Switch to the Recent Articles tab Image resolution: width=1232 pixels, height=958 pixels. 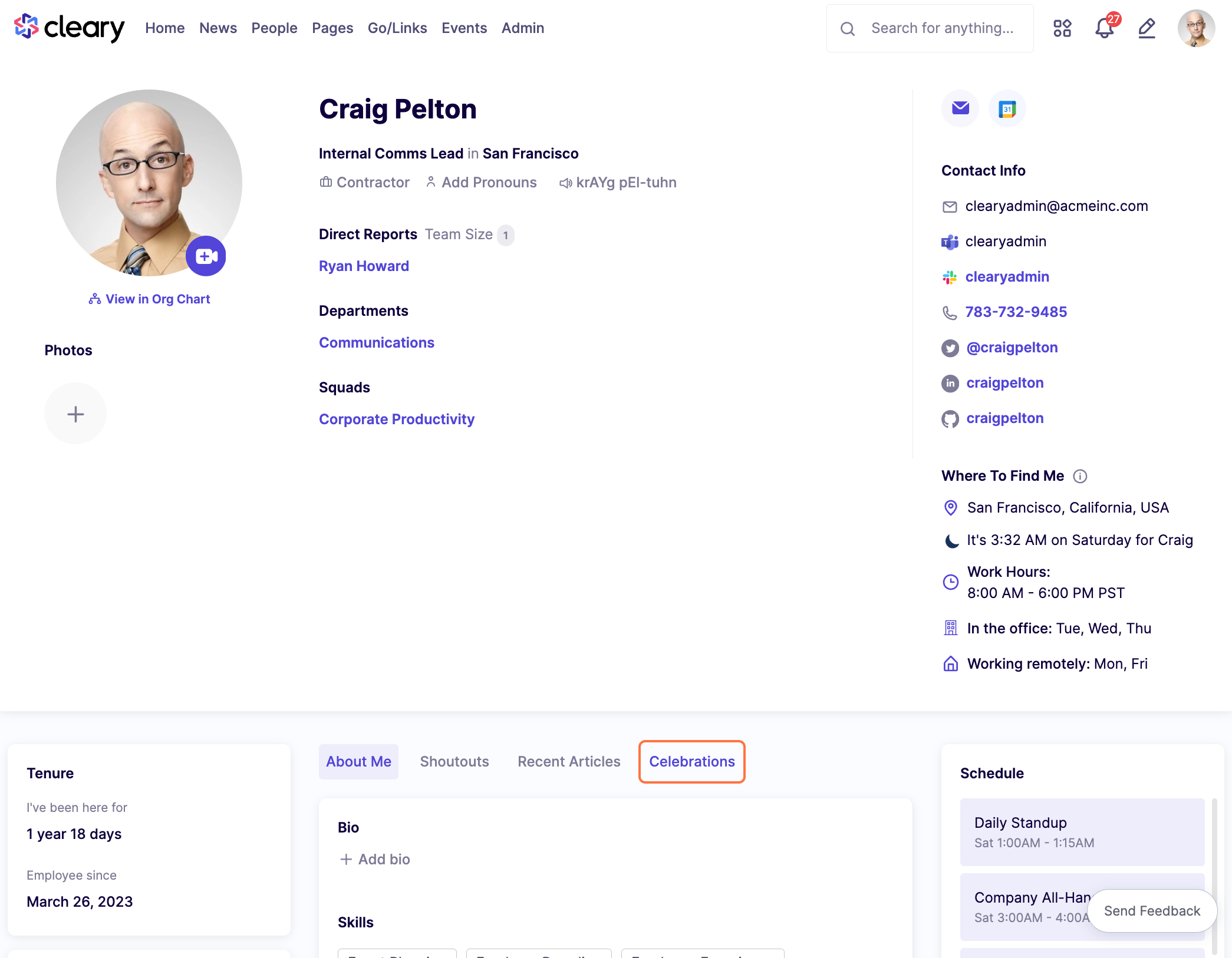pyautogui.click(x=569, y=761)
